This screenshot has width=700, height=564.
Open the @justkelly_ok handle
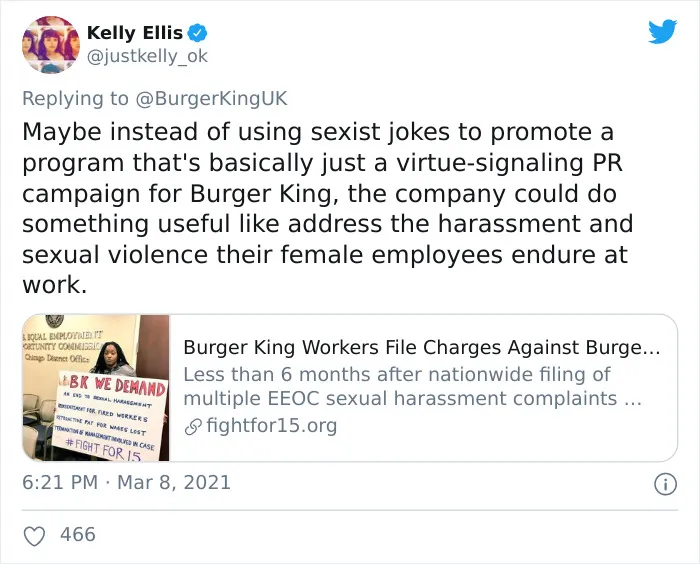(x=147, y=56)
